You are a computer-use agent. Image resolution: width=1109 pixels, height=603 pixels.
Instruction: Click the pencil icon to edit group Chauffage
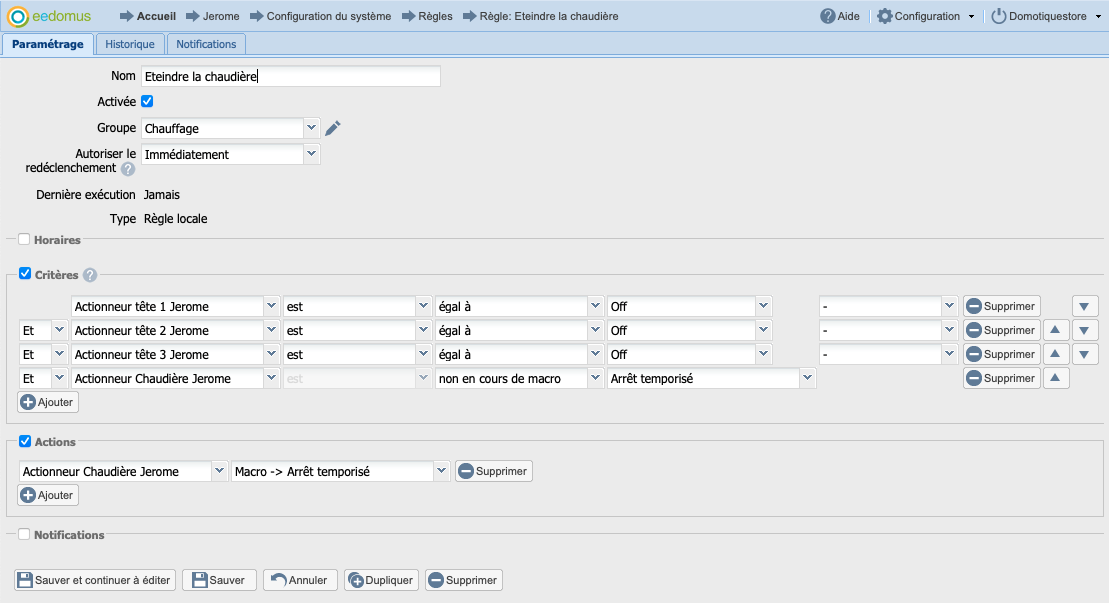334,128
